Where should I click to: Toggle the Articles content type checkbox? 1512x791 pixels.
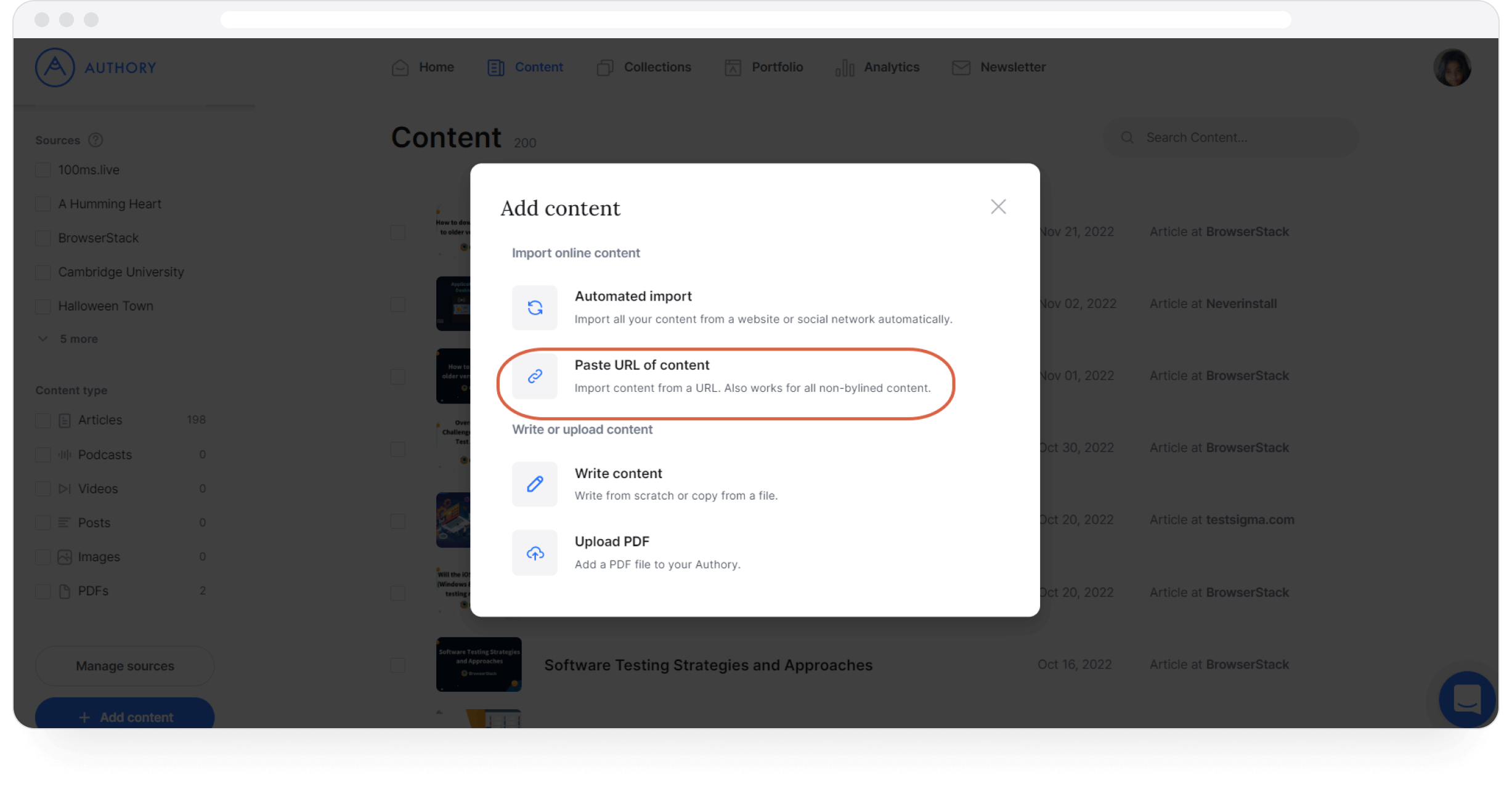[43, 420]
